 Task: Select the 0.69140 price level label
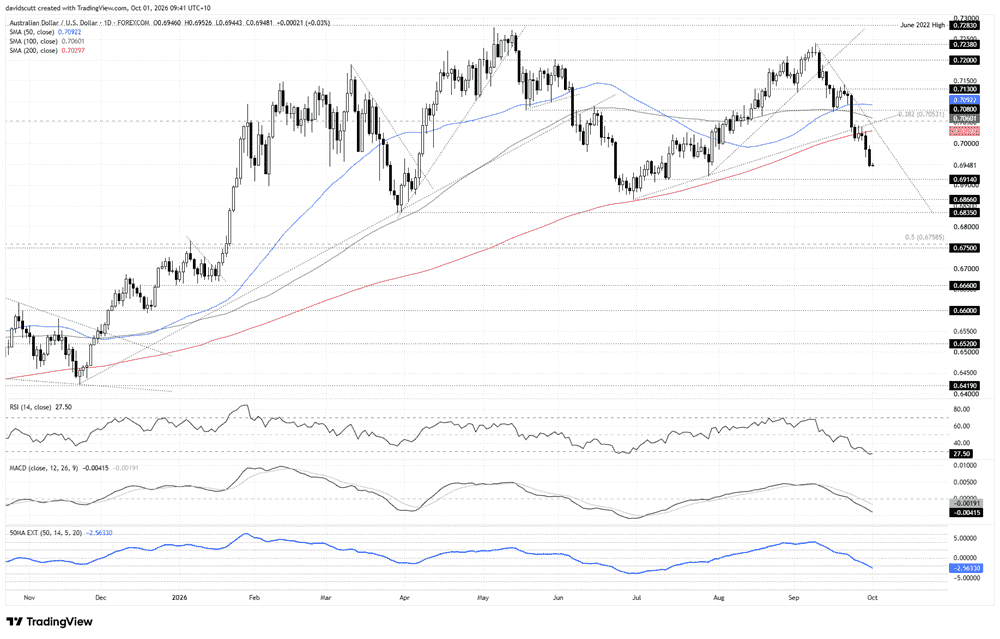(x=964, y=180)
